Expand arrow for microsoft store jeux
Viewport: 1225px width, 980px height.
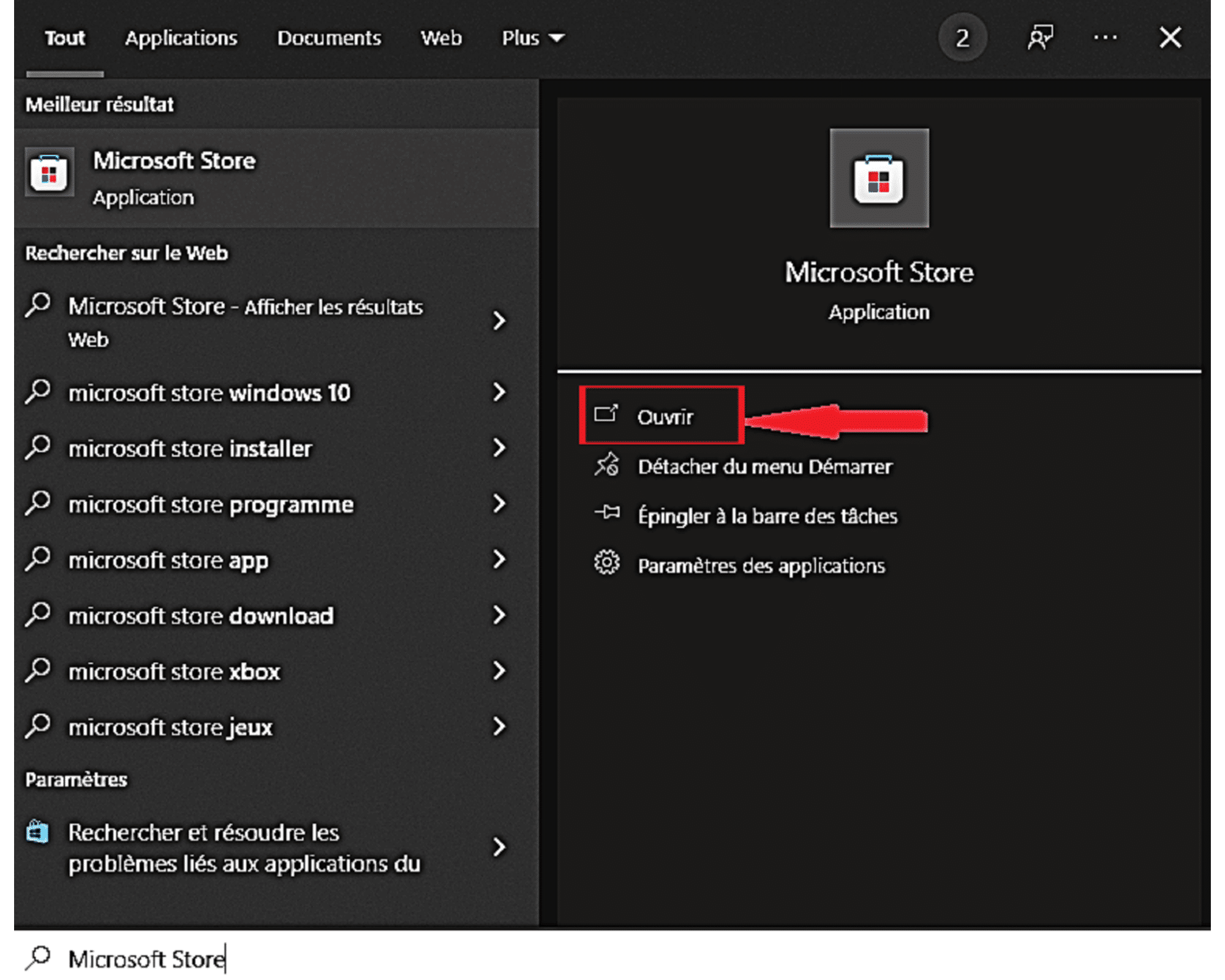tap(499, 726)
